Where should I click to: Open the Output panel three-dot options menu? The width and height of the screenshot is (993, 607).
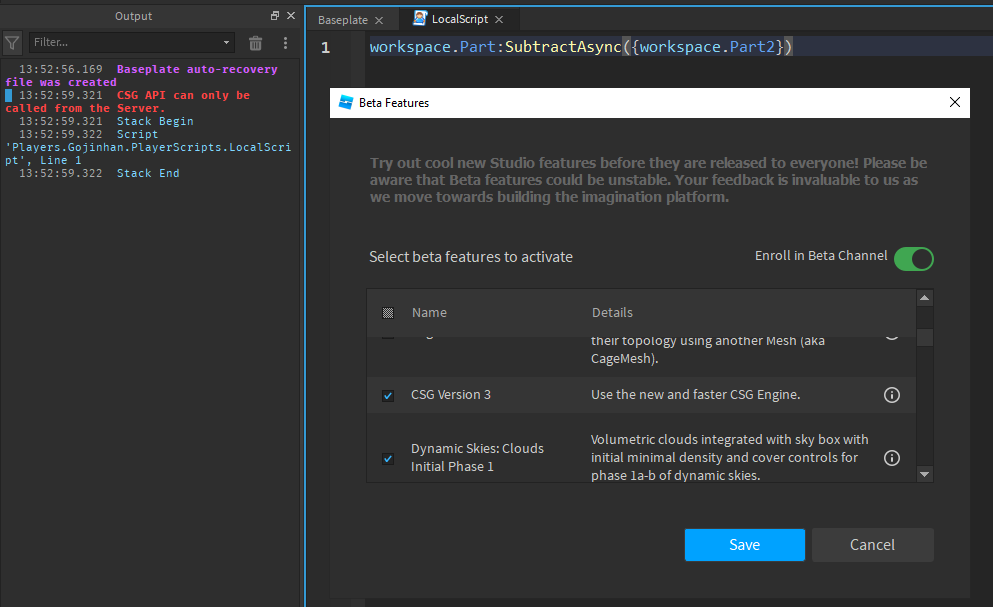pyautogui.click(x=285, y=43)
